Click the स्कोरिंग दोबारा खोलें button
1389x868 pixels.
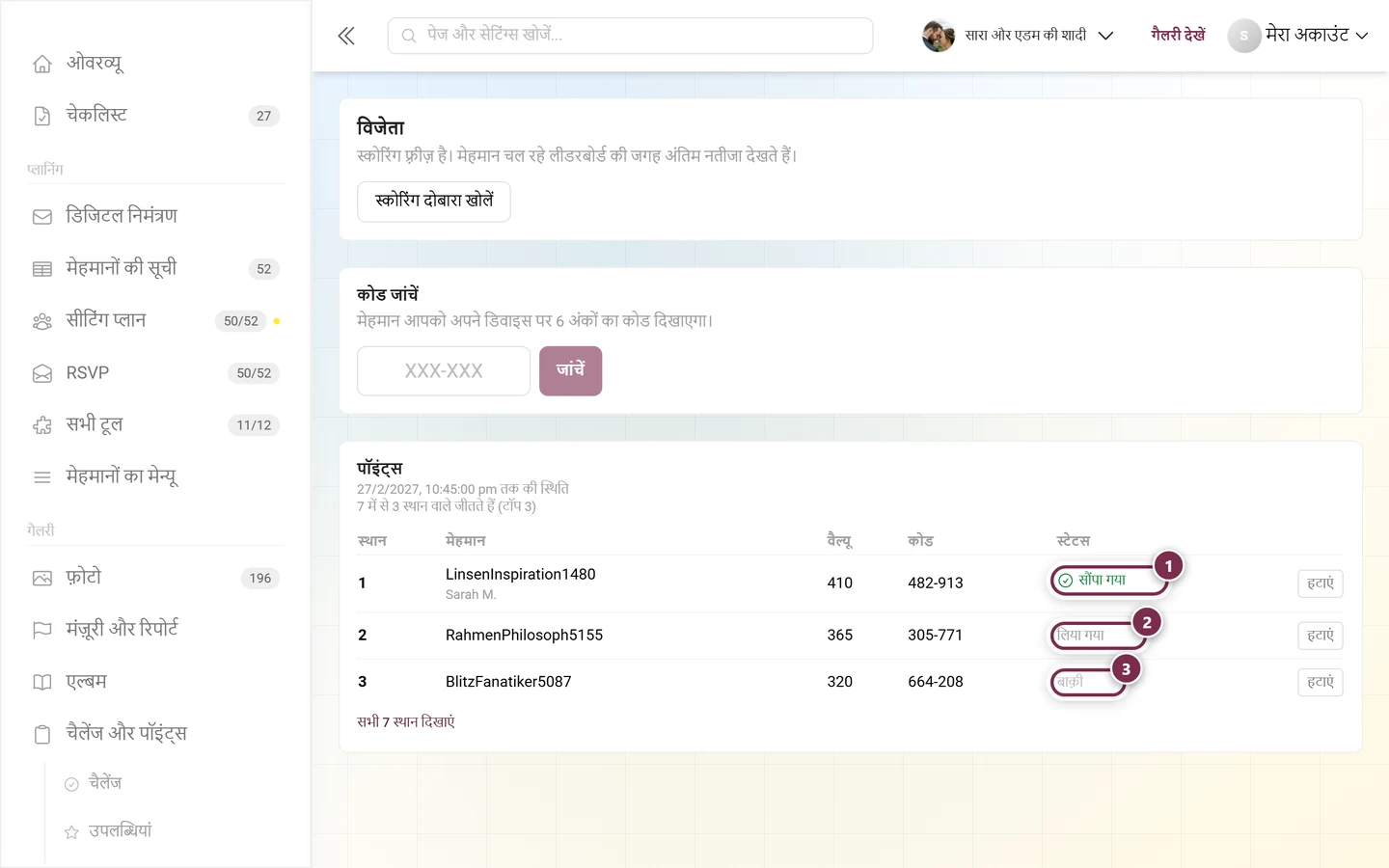coord(434,202)
